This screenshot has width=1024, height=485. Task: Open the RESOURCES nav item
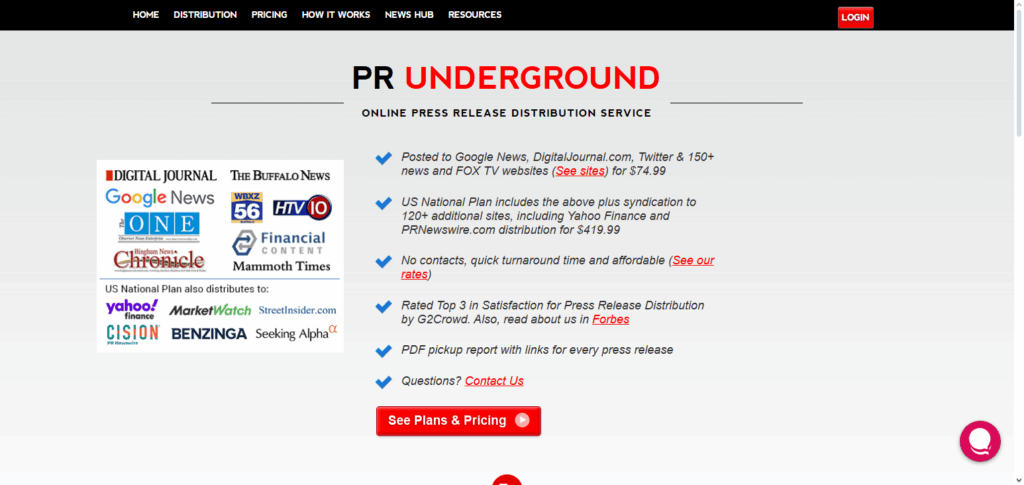tap(475, 14)
